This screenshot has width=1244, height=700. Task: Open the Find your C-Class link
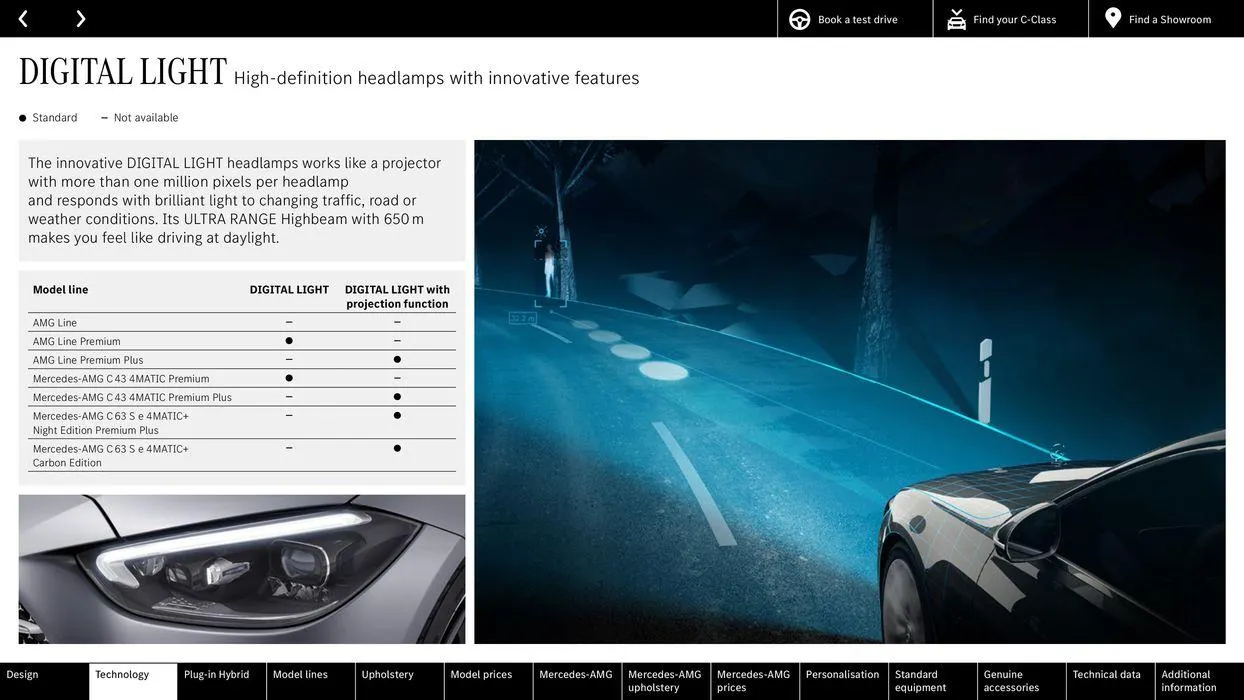click(1014, 20)
